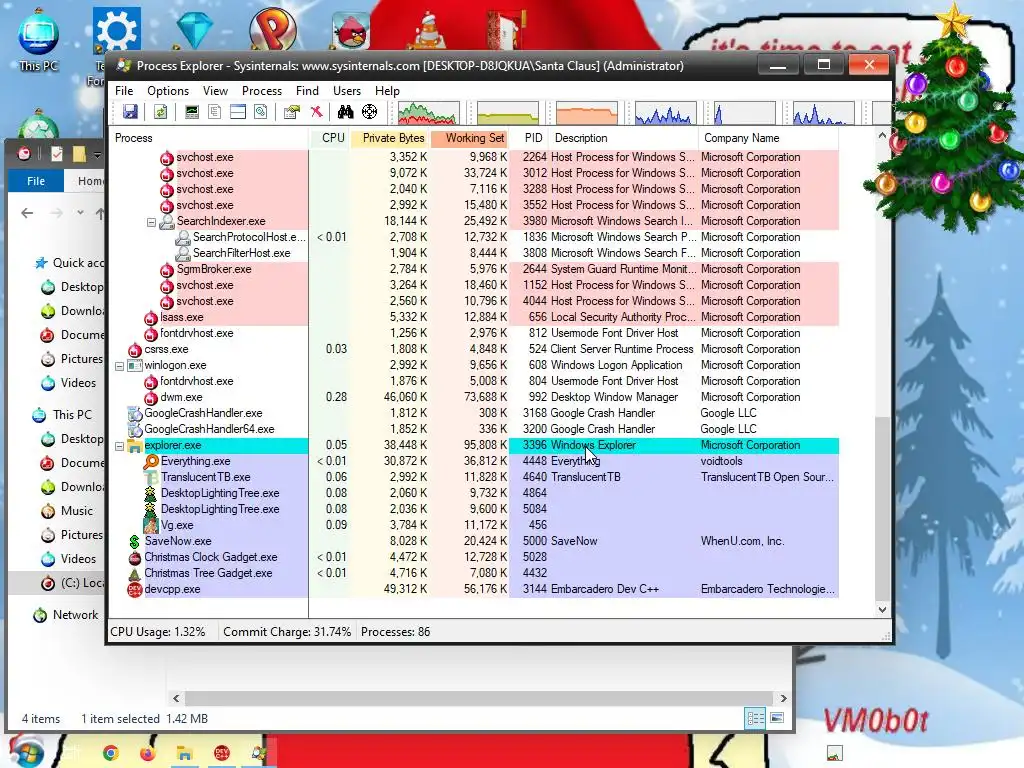
Task: Click the process list scroll down arrow
Action: [882, 609]
